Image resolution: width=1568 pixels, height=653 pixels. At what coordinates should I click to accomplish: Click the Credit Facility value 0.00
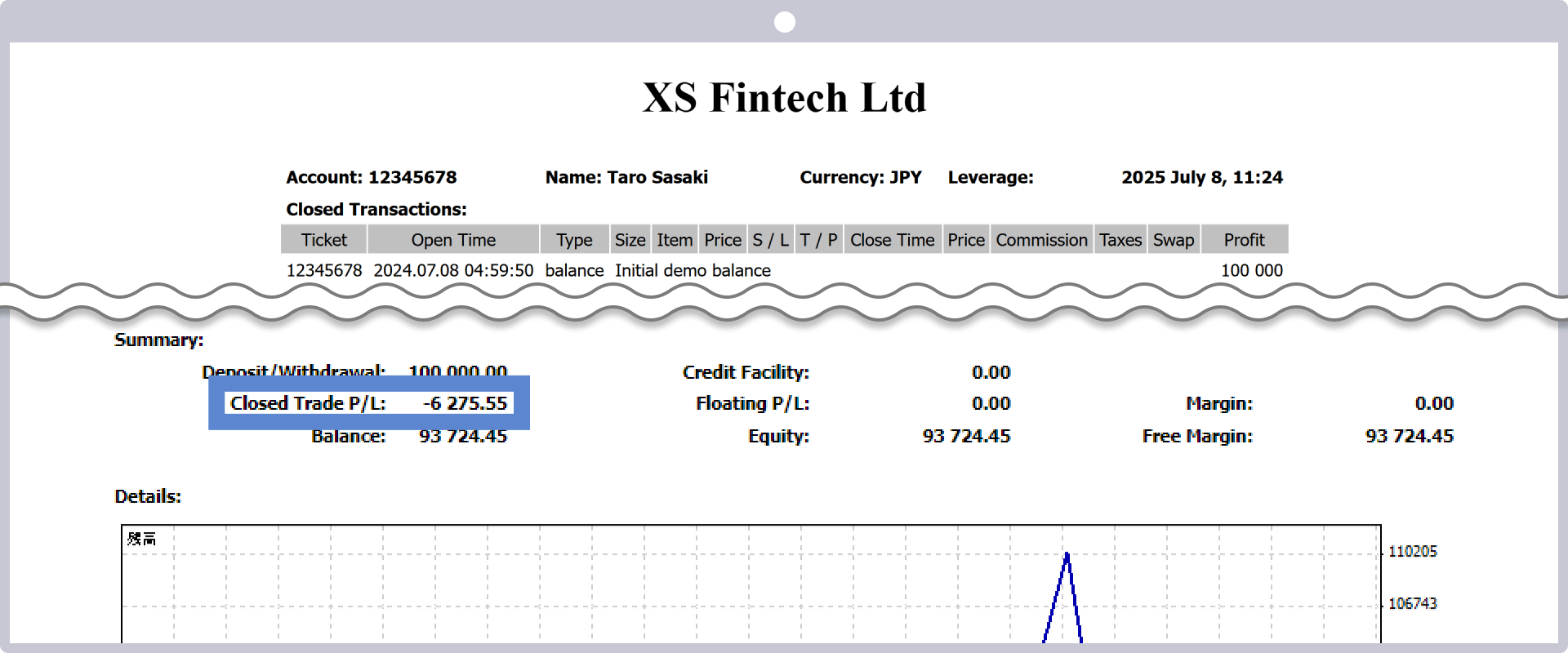[991, 372]
